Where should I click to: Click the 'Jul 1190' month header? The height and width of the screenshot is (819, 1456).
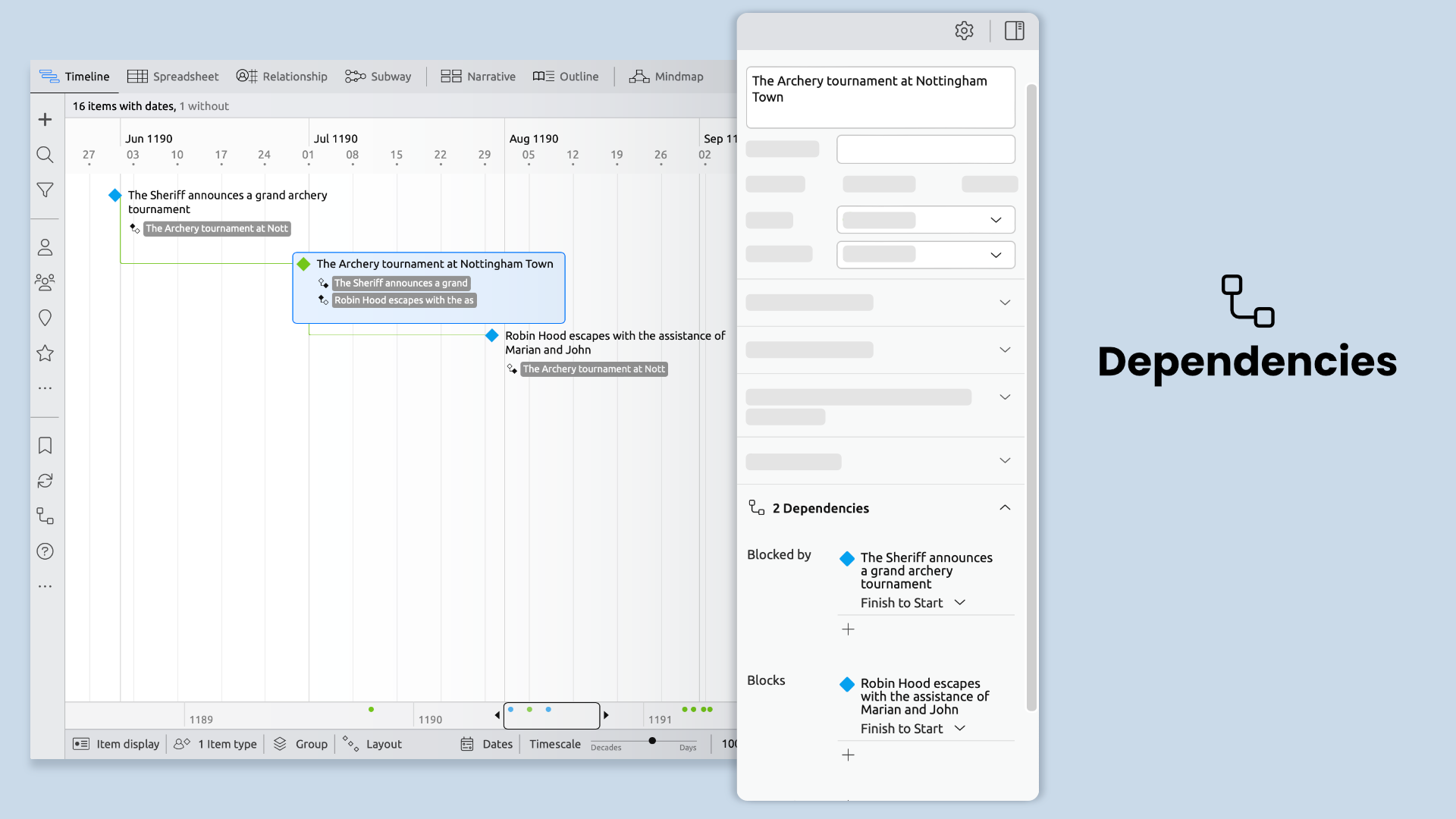point(335,139)
